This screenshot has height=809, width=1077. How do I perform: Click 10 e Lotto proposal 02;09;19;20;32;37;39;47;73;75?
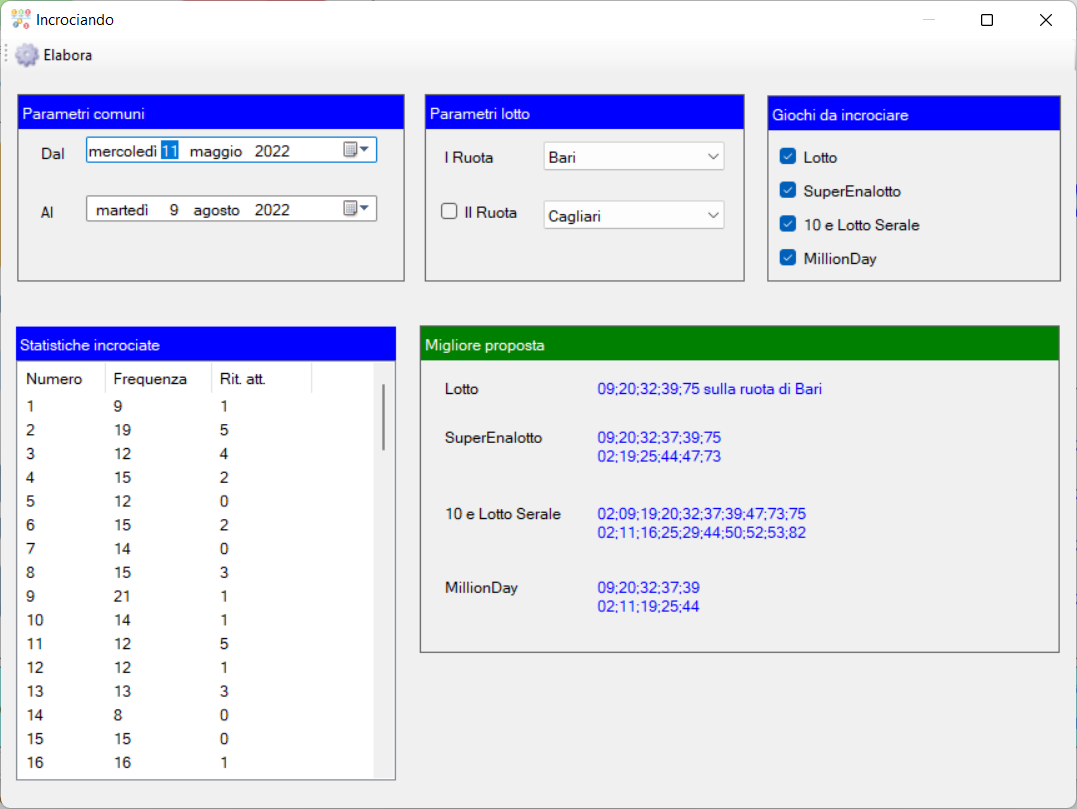point(701,514)
